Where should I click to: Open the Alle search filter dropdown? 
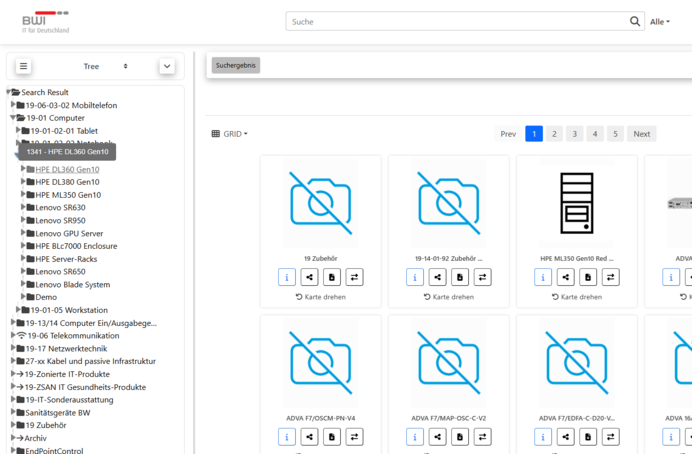[660, 22]
